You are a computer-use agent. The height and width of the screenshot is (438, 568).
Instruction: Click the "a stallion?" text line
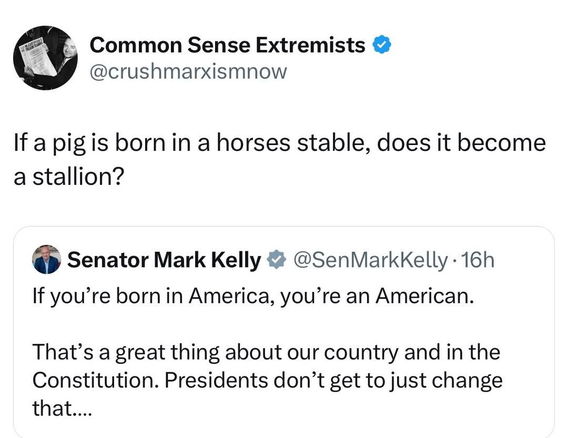(69, 177)
